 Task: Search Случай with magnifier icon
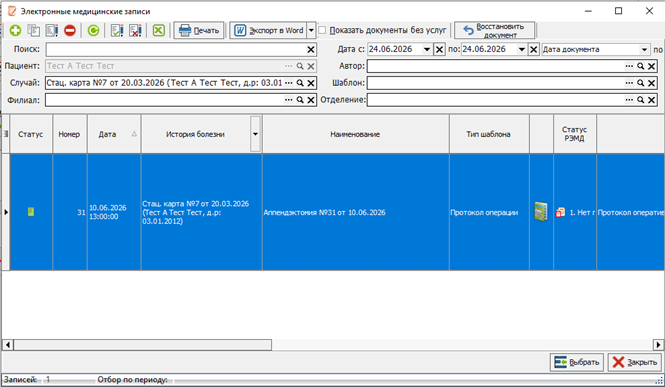tap(300, 83)
